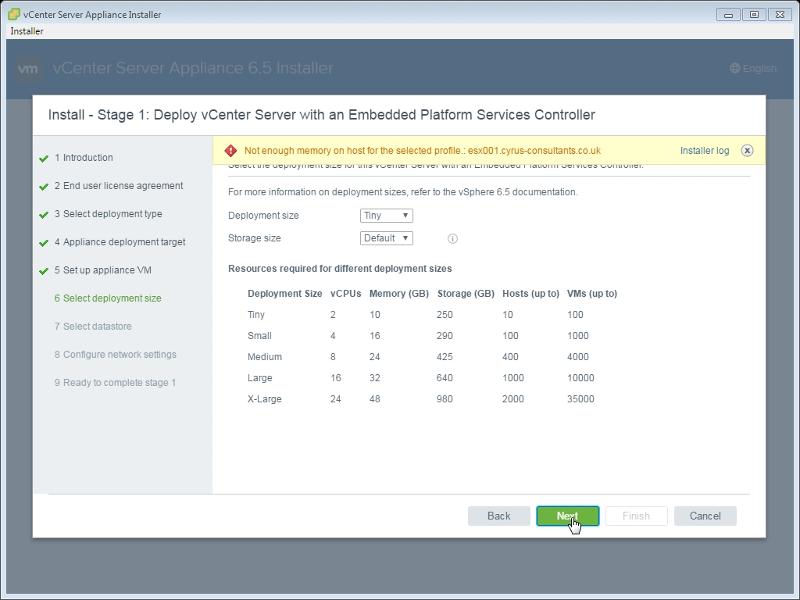Dismiss the memory error banner
The width and height of the screenshot is (800, 600).
point(747,151)
